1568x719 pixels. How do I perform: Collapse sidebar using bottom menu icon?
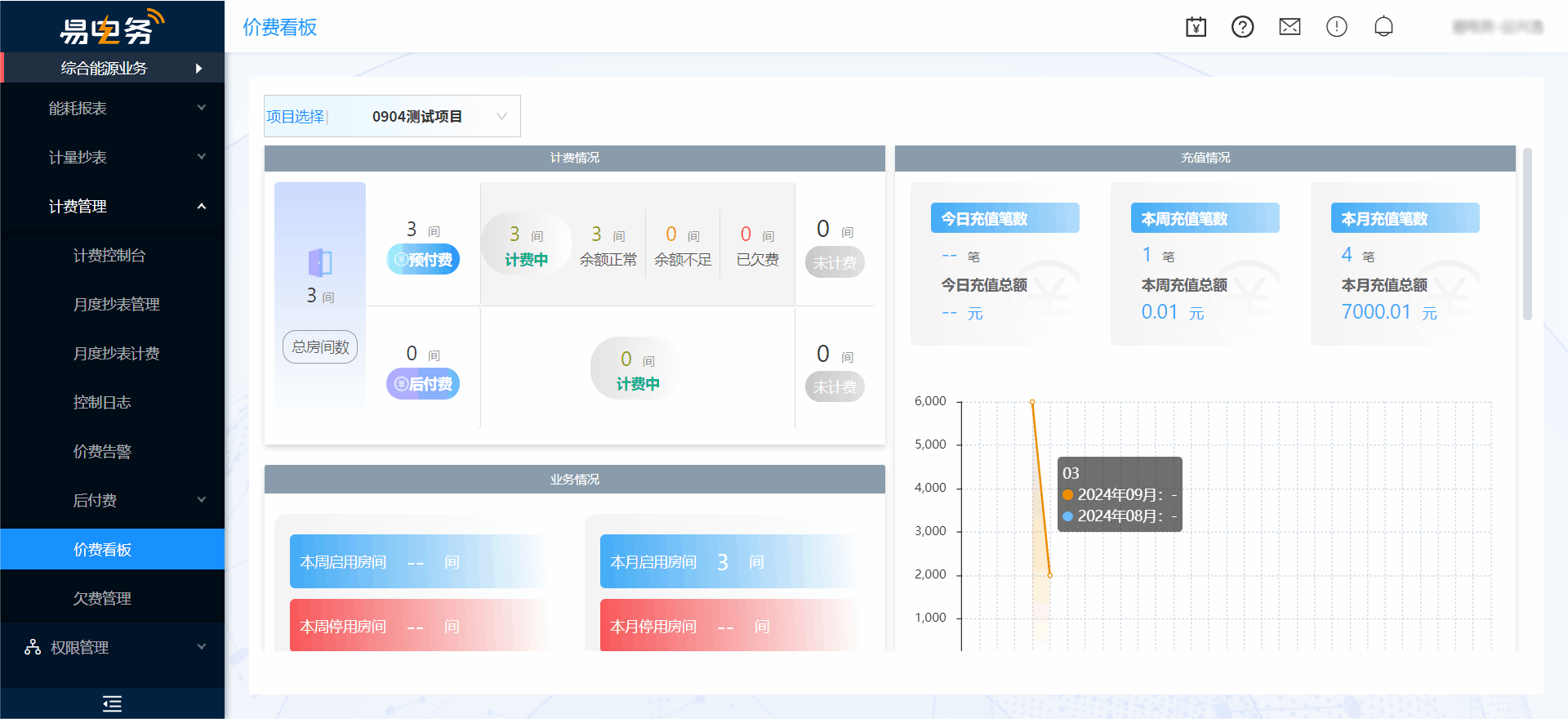(x=112, y=703)
